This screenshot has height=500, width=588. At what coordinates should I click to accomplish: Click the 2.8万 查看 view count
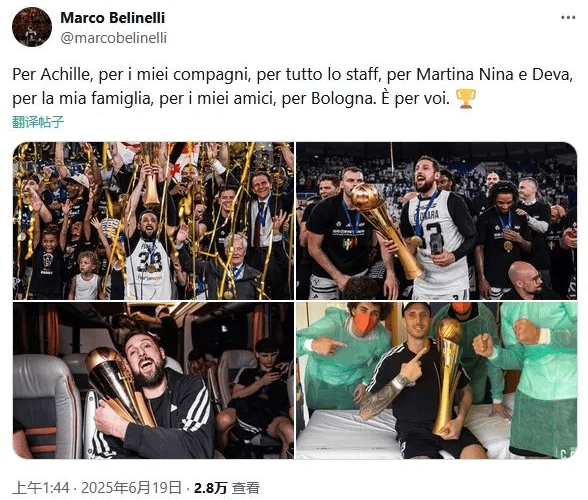click(x=227, y=488)
